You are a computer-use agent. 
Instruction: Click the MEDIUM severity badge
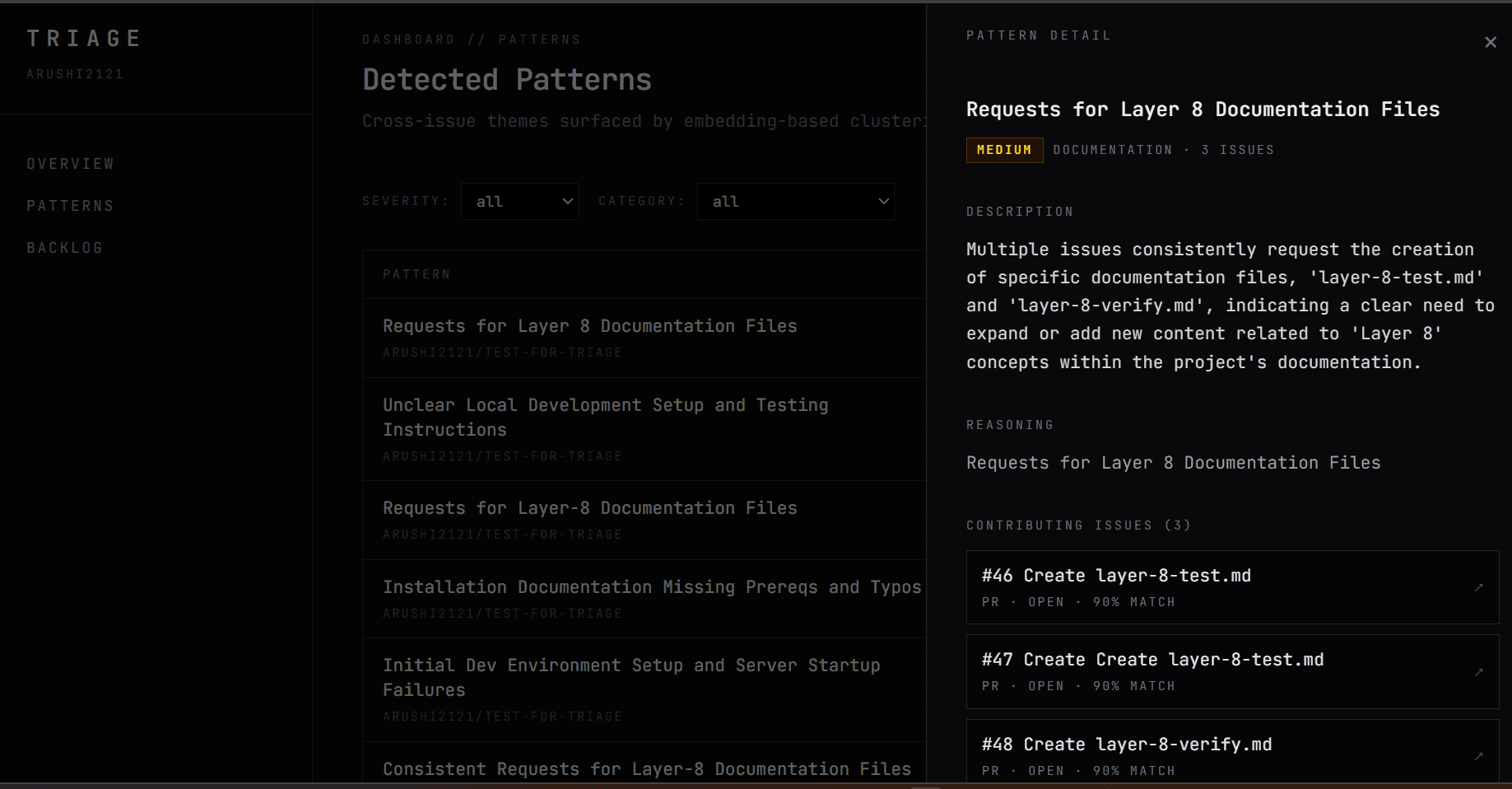point(1004,150)
